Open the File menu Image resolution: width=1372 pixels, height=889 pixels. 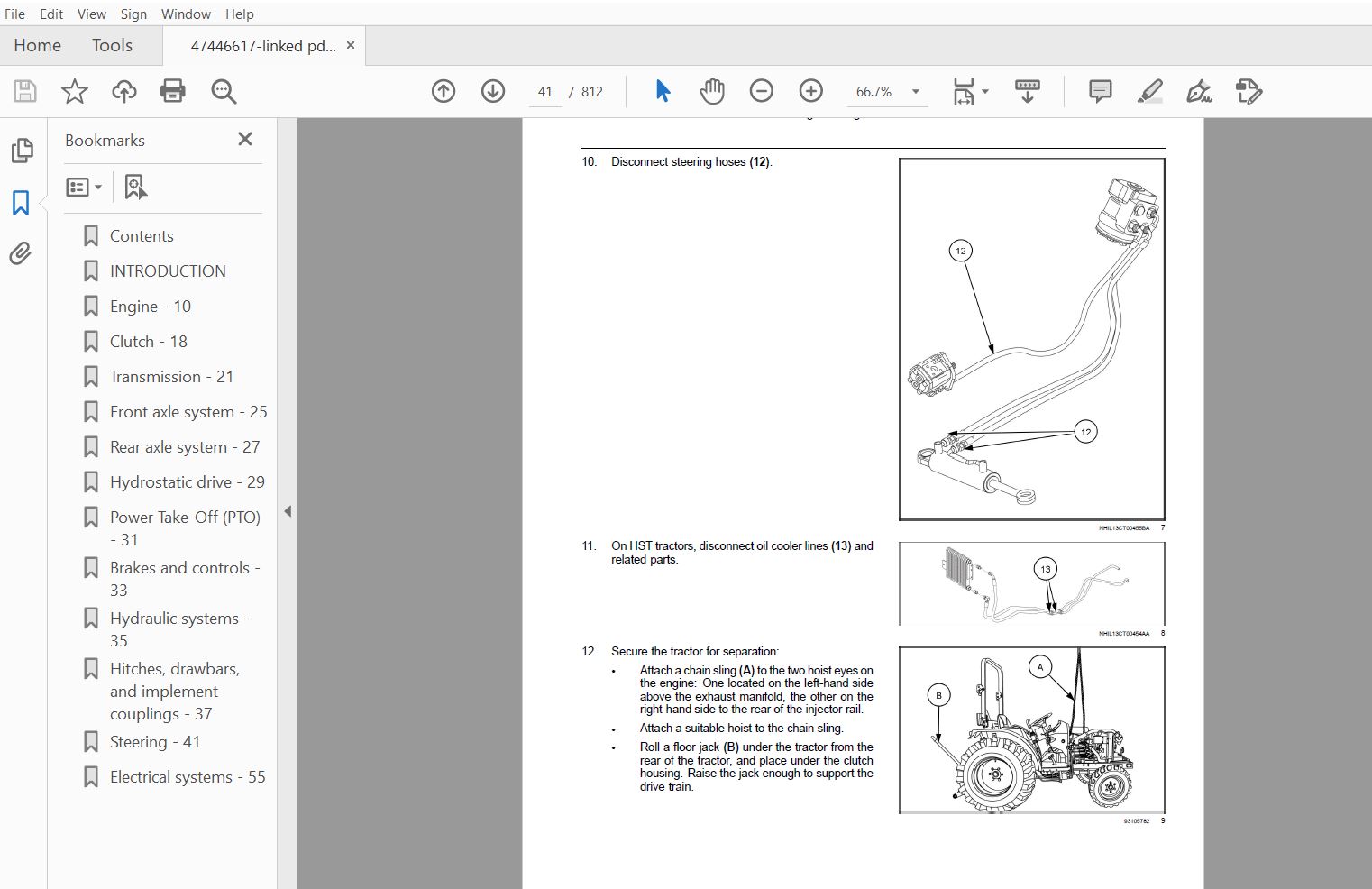[x=15, y=14]
